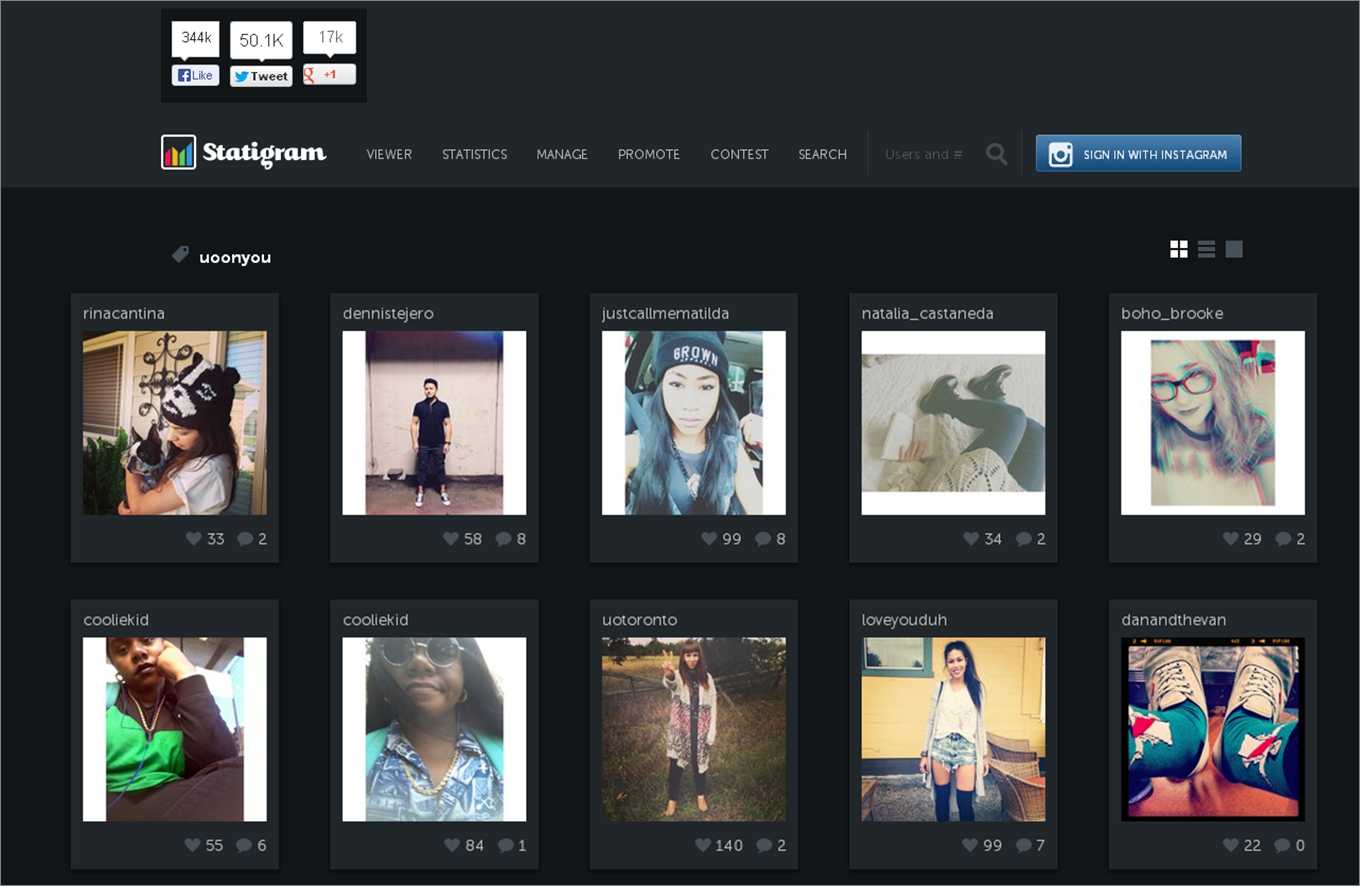Open the VIEWER menu
Screen dimensions: 1360x886
tap(389, 154)
